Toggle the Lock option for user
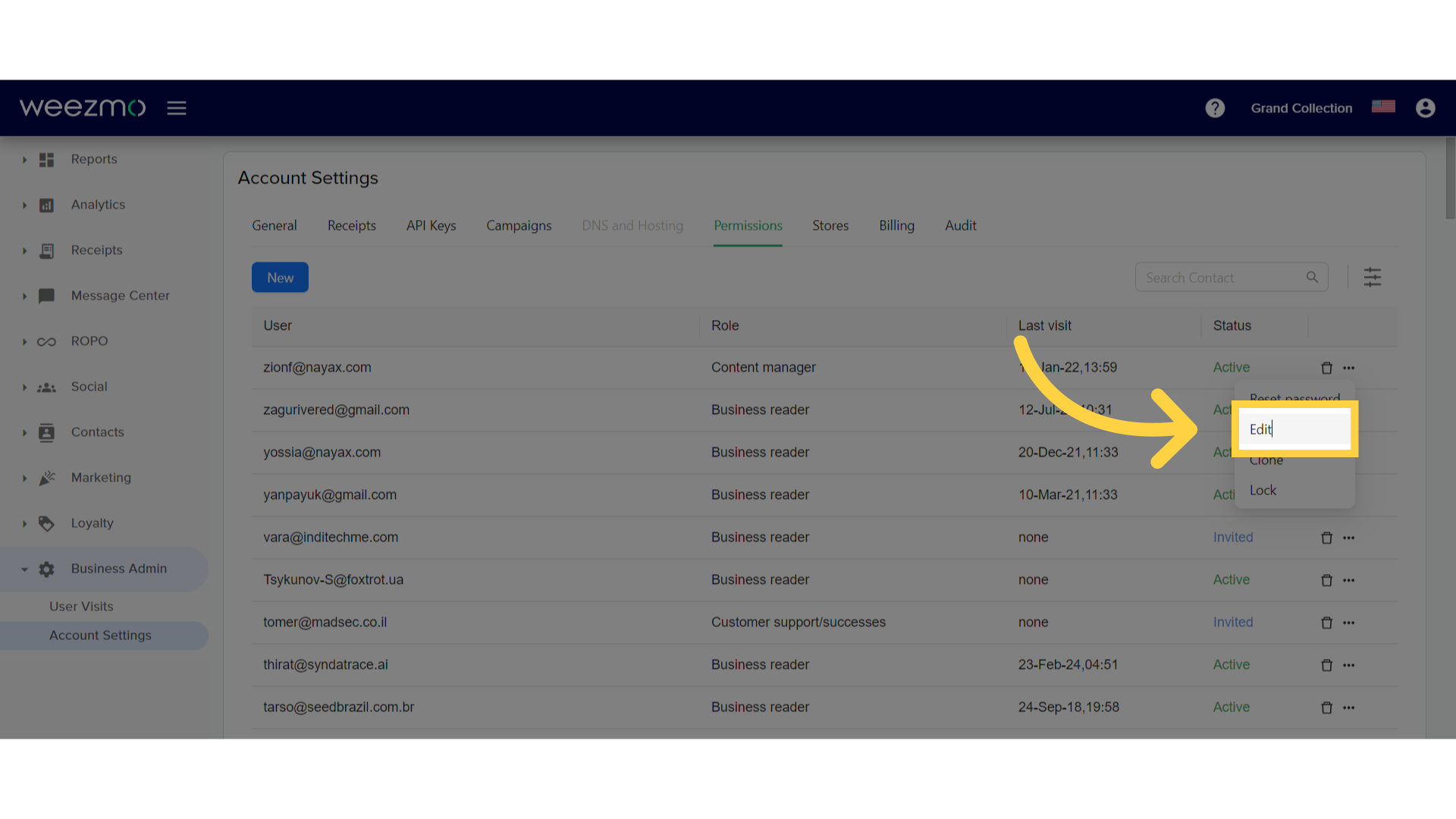 point(1263,490)
